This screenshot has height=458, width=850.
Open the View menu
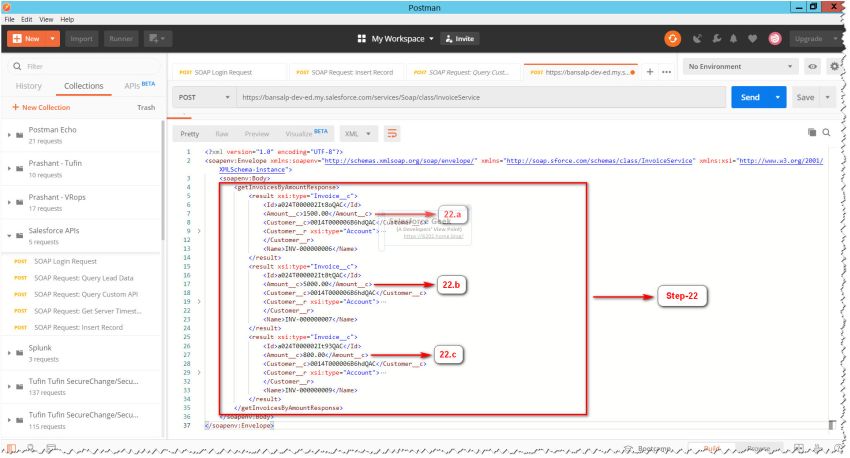tap(46, 19)
